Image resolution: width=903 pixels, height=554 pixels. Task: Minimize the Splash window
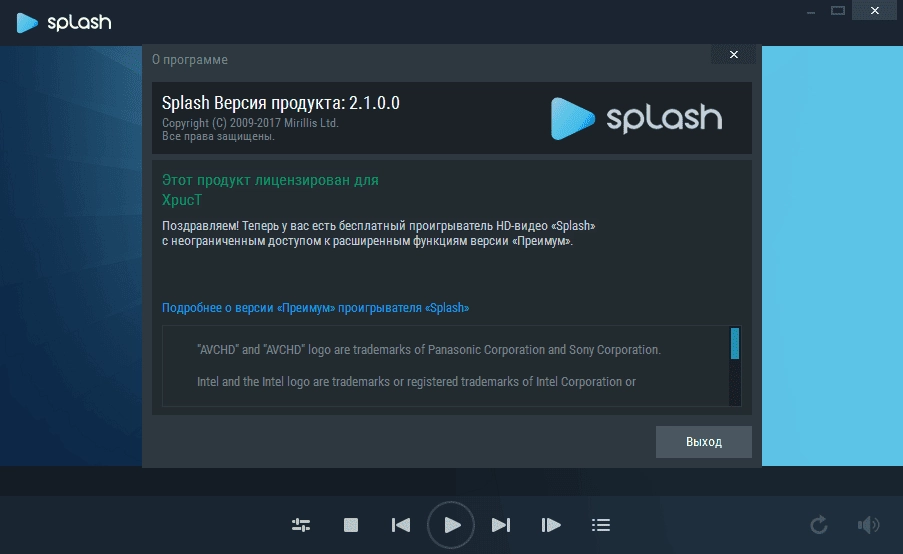[811, 11]
